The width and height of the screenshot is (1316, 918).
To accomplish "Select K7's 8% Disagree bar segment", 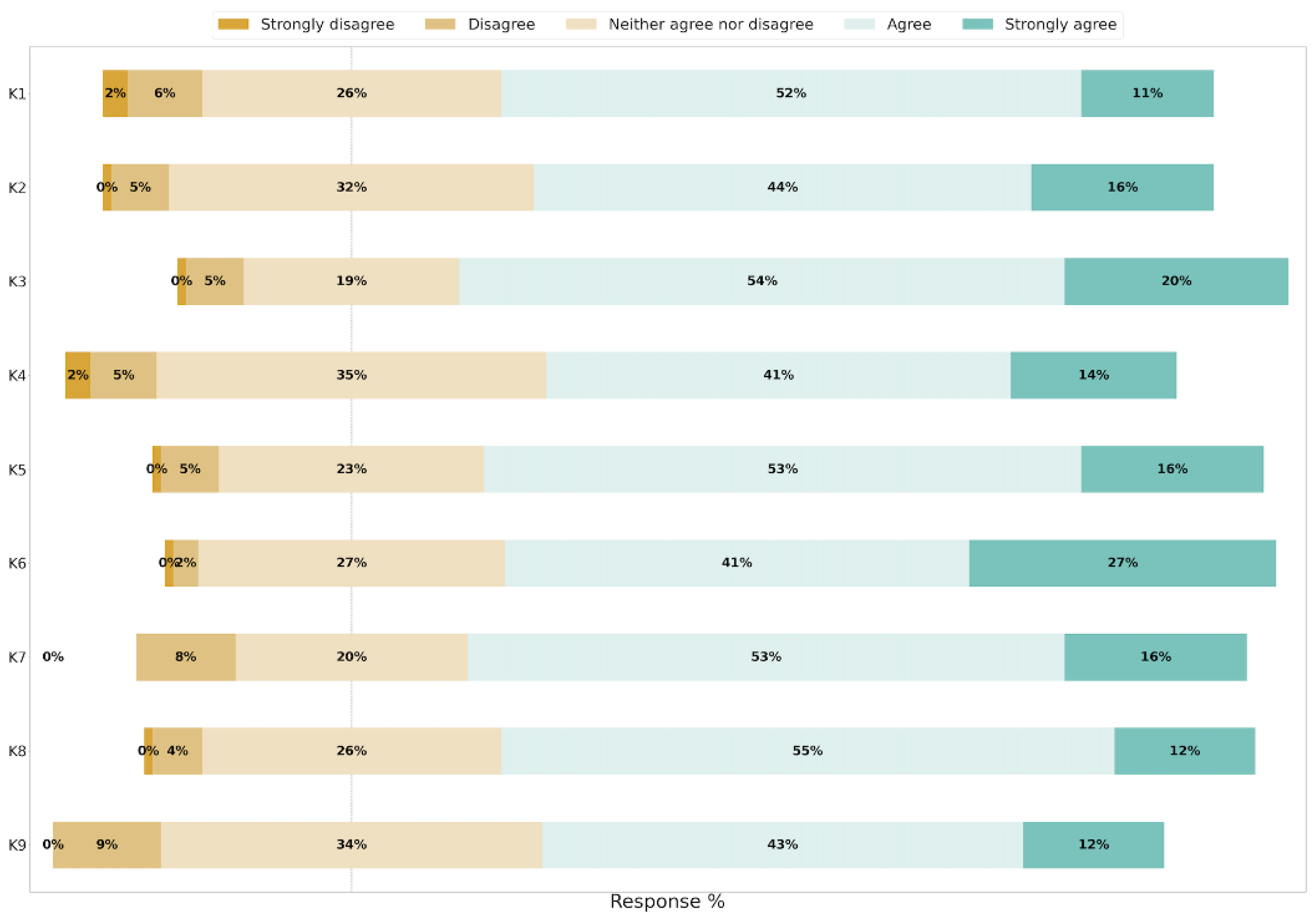I will [186, 656].
